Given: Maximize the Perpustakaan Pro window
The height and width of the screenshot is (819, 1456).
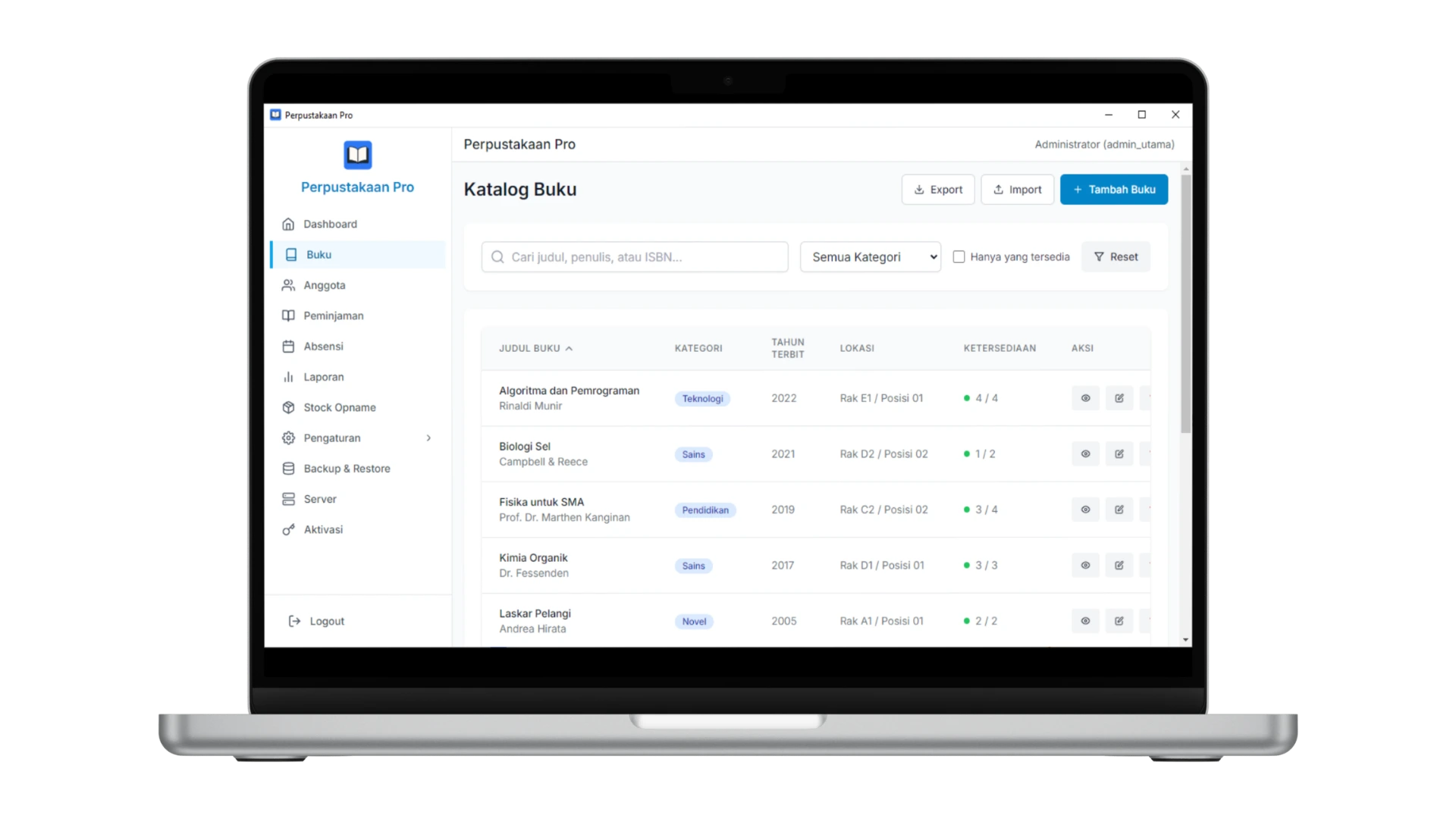Looking at the screenshot, I should pos(1142,115).
